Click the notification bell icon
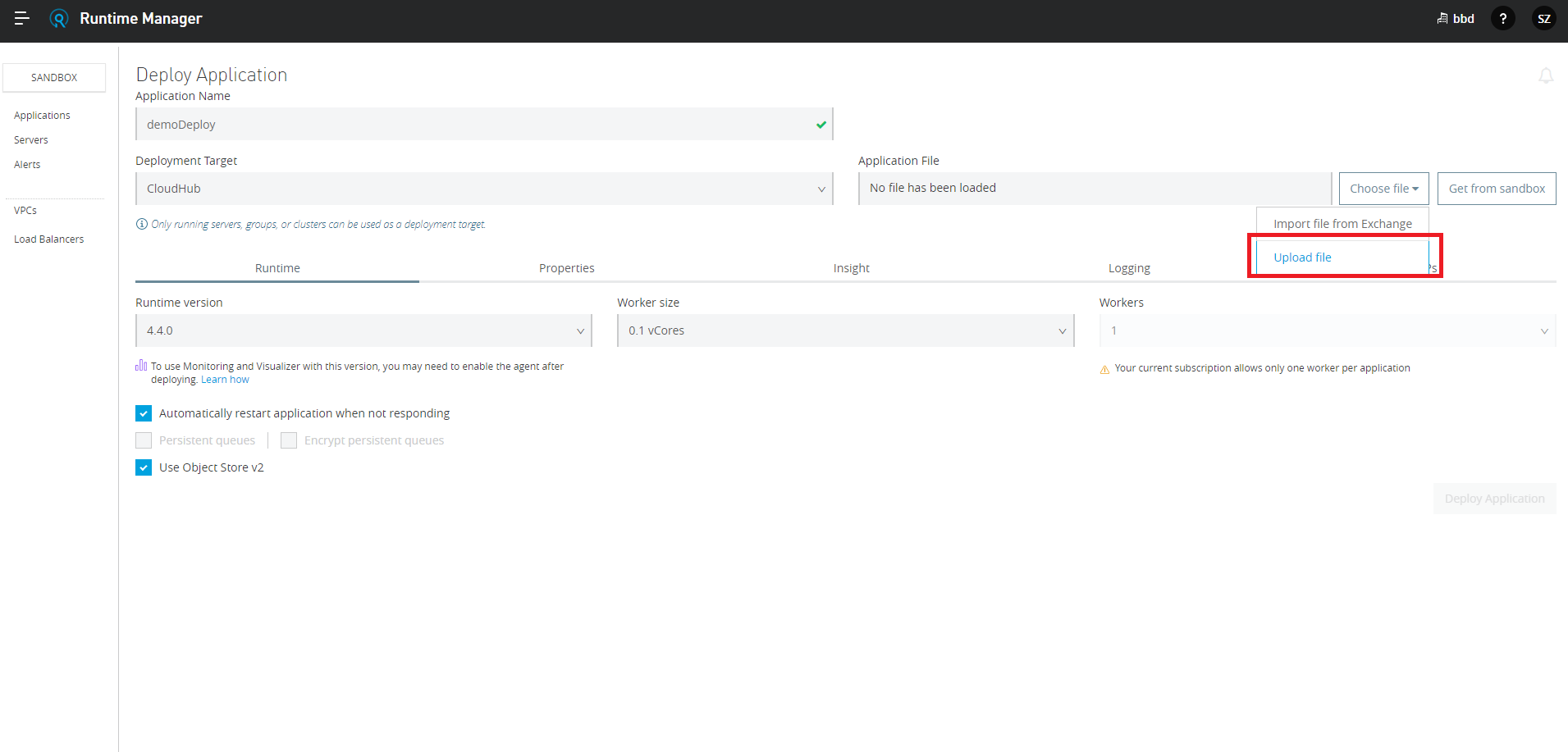This screenshot has height=752, width=1568. click(1546, 75)
